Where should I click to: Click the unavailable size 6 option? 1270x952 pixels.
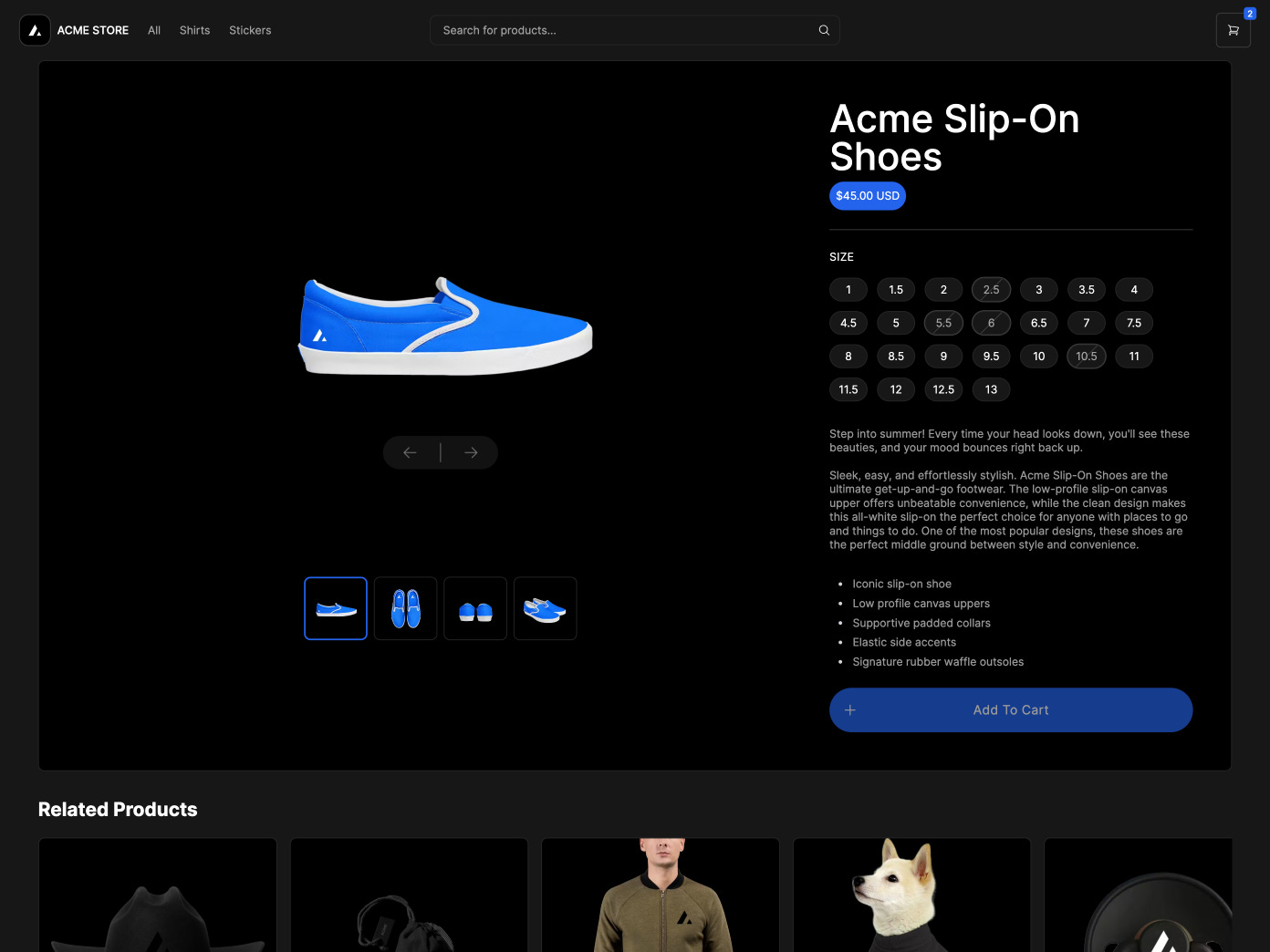[x=992, y=323]
